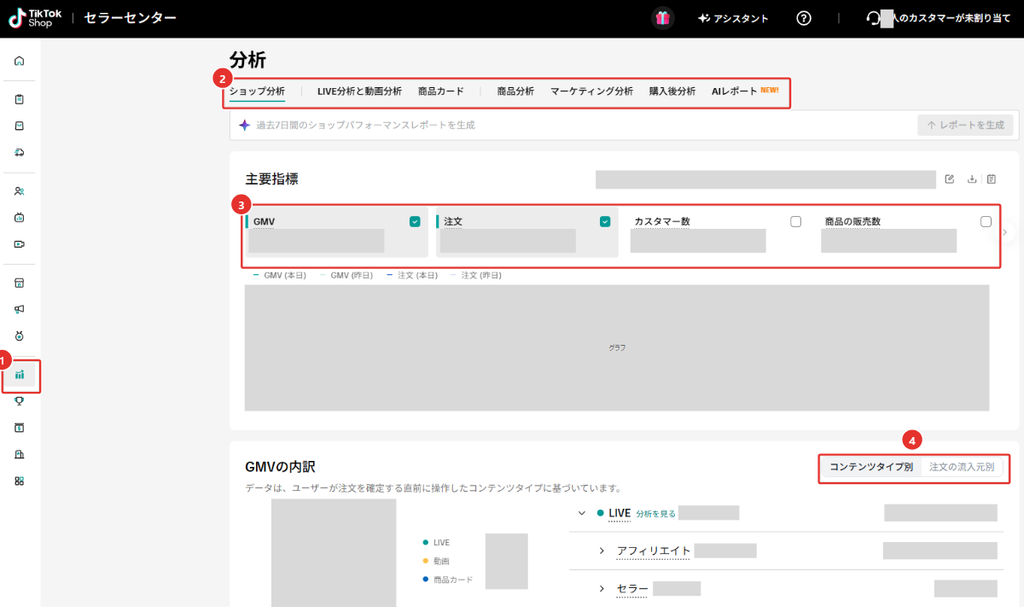Click the sparkle icon in report input
This screenshot has height=607, width=1024.
tap(244, 125)
